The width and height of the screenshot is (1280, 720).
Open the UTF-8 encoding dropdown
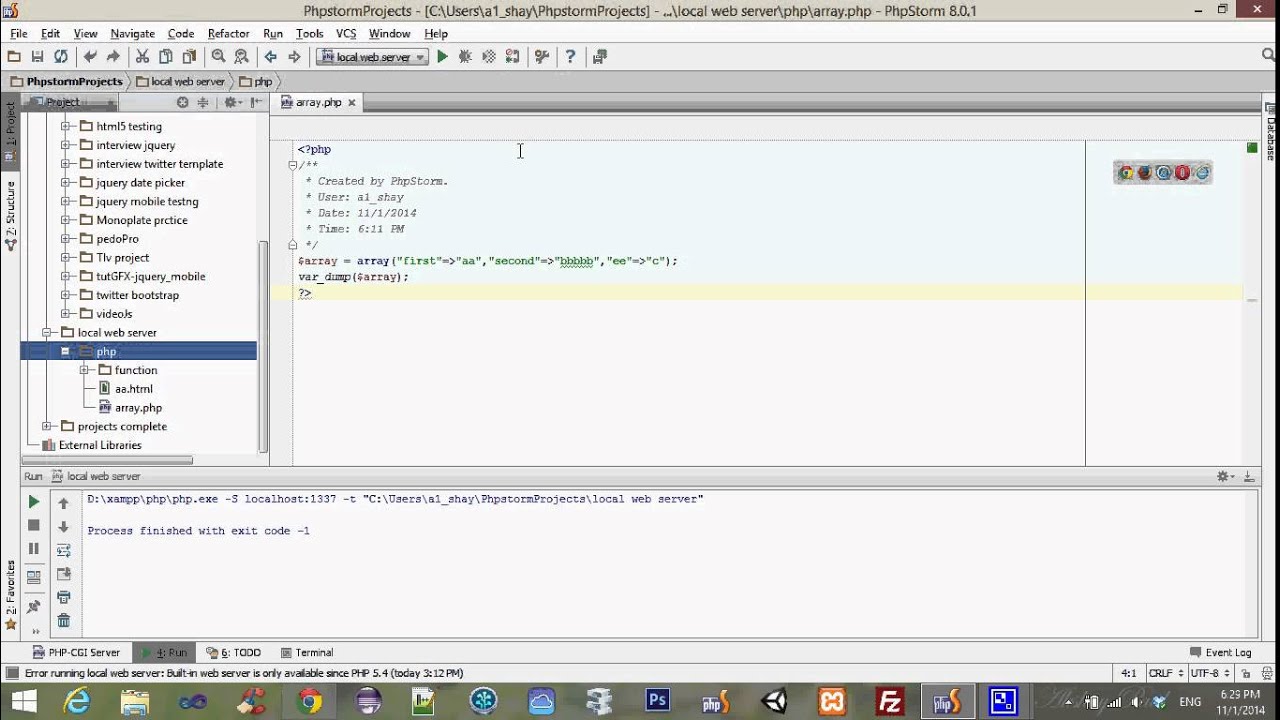1212,673
